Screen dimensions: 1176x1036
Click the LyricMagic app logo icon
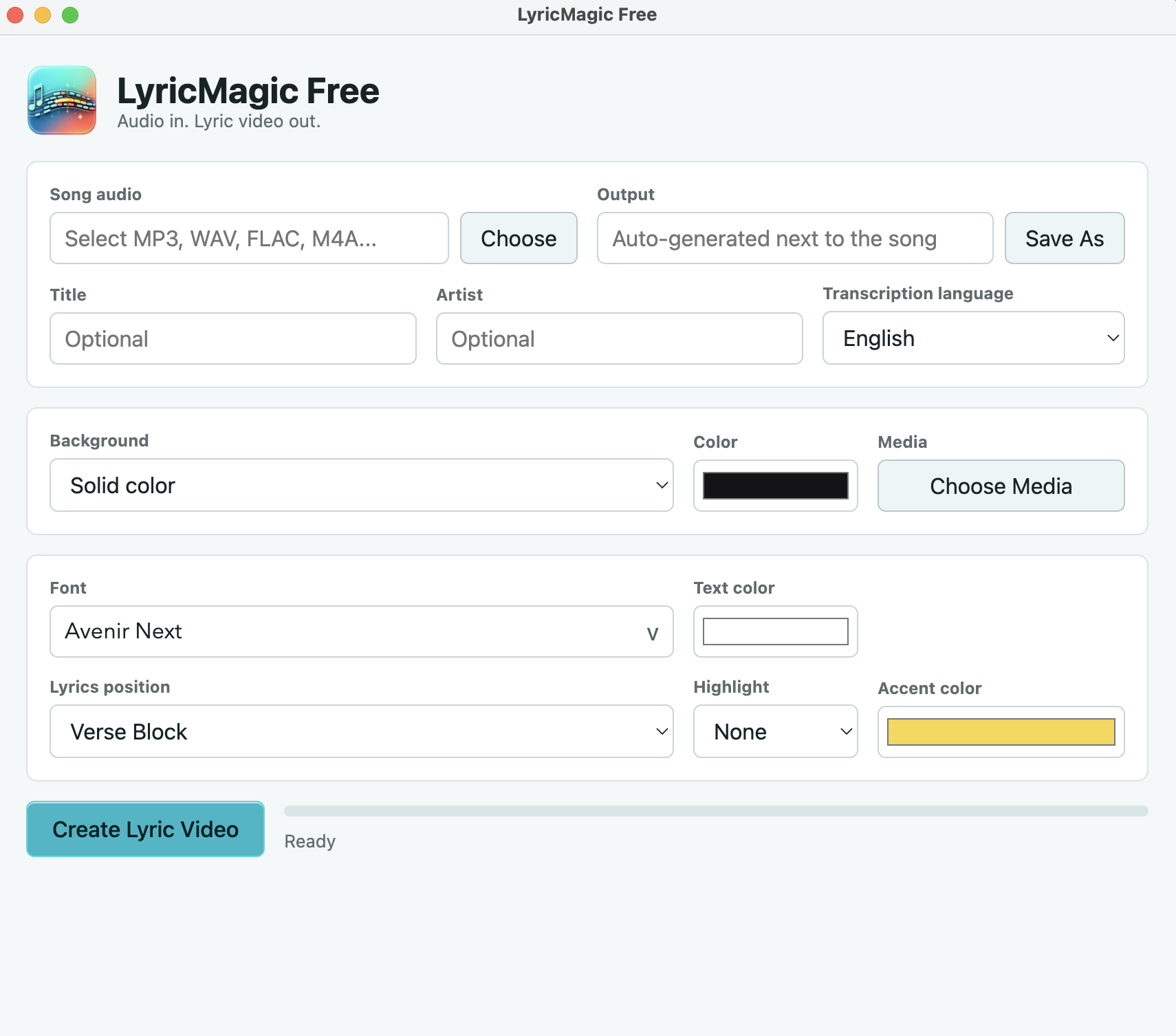(62, 100)
